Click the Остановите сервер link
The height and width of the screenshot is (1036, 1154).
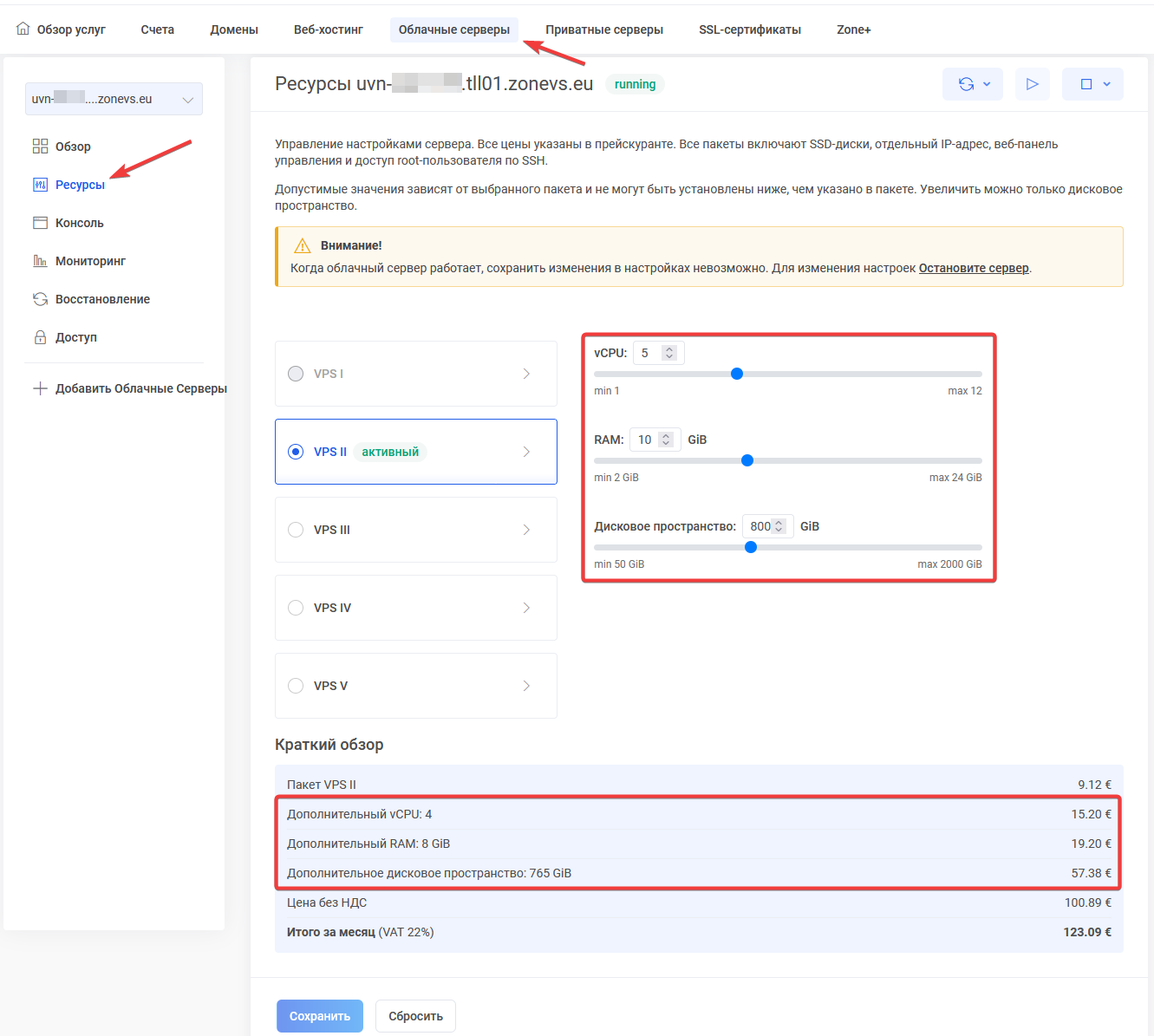click(974, 268)
